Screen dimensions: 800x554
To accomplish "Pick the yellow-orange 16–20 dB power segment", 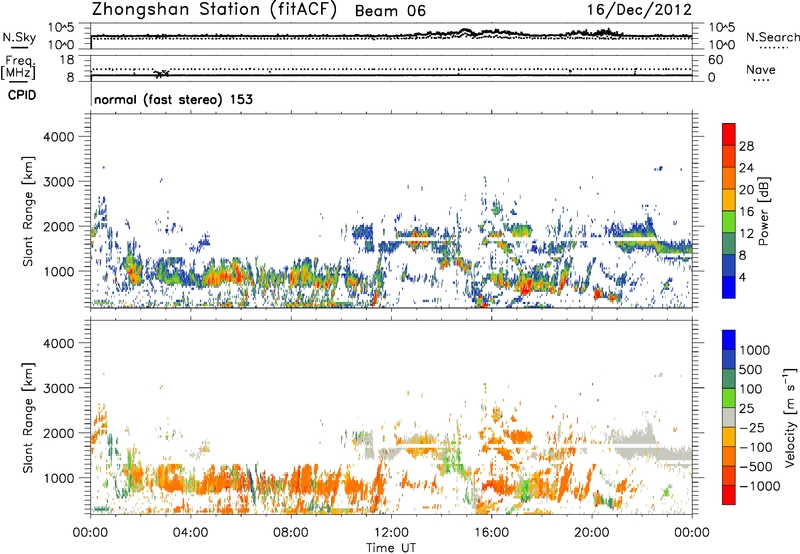I will click(729, 200).
